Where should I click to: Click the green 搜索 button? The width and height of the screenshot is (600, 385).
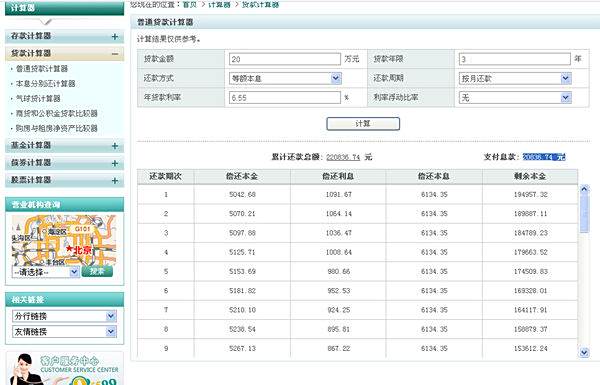pos(97,271)
